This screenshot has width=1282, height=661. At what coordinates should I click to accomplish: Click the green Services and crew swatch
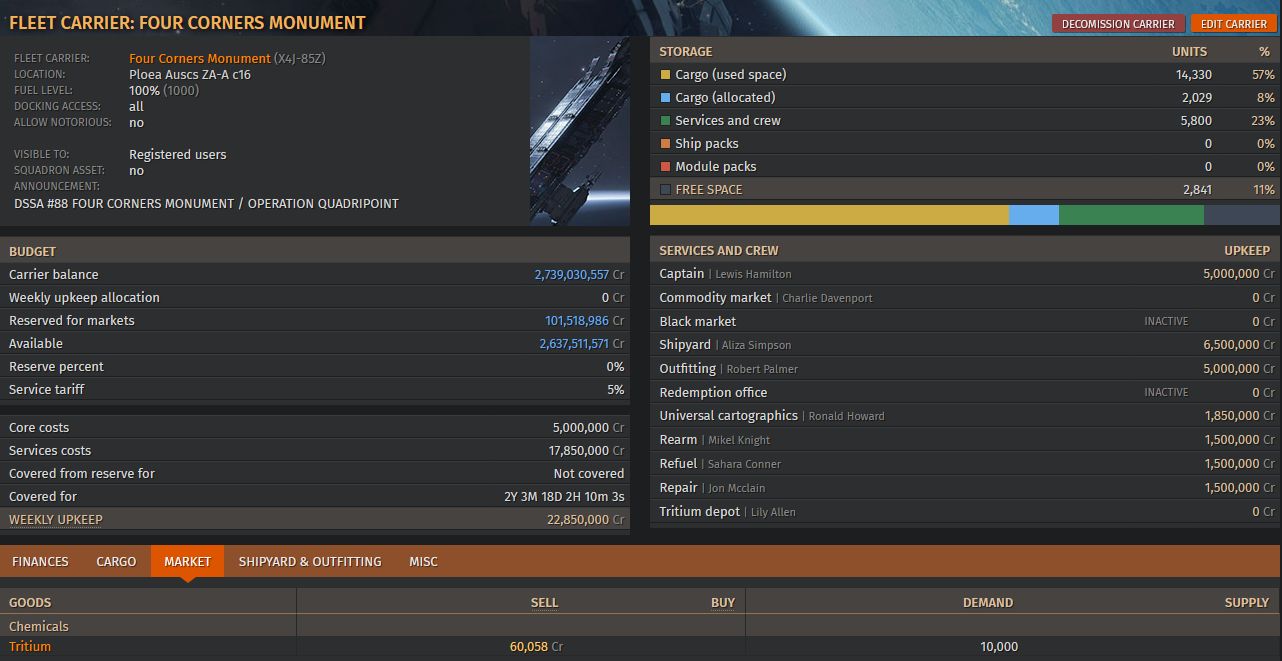click(665, 121)
